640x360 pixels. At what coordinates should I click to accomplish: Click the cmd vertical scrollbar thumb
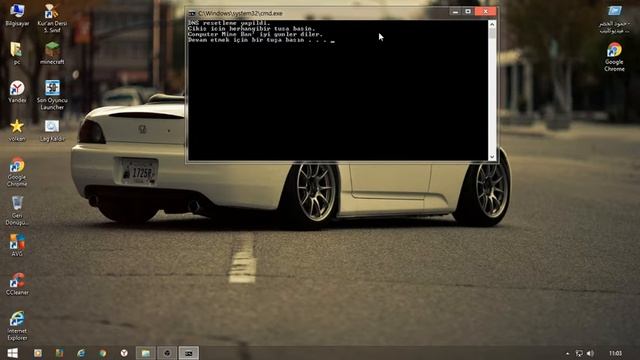(x=492, y=33)
